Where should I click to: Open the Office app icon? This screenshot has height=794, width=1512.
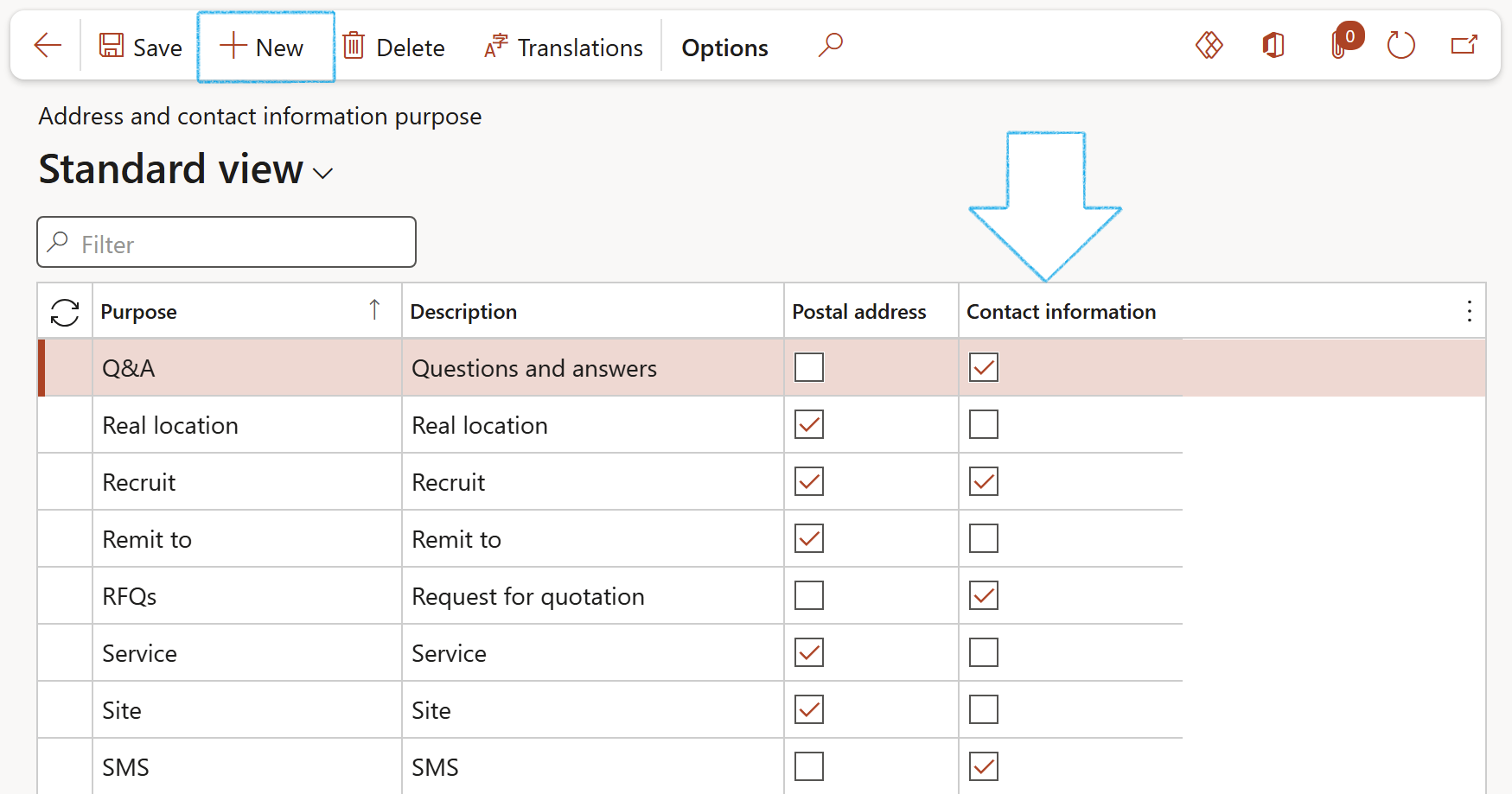(1273, 45)
